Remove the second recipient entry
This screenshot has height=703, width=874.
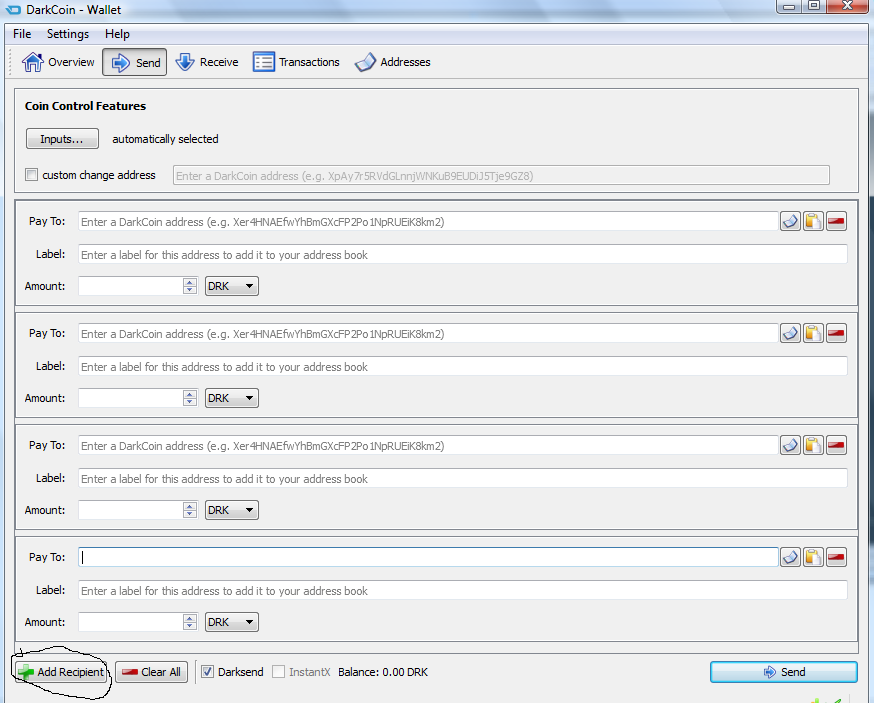coord(836,333)
